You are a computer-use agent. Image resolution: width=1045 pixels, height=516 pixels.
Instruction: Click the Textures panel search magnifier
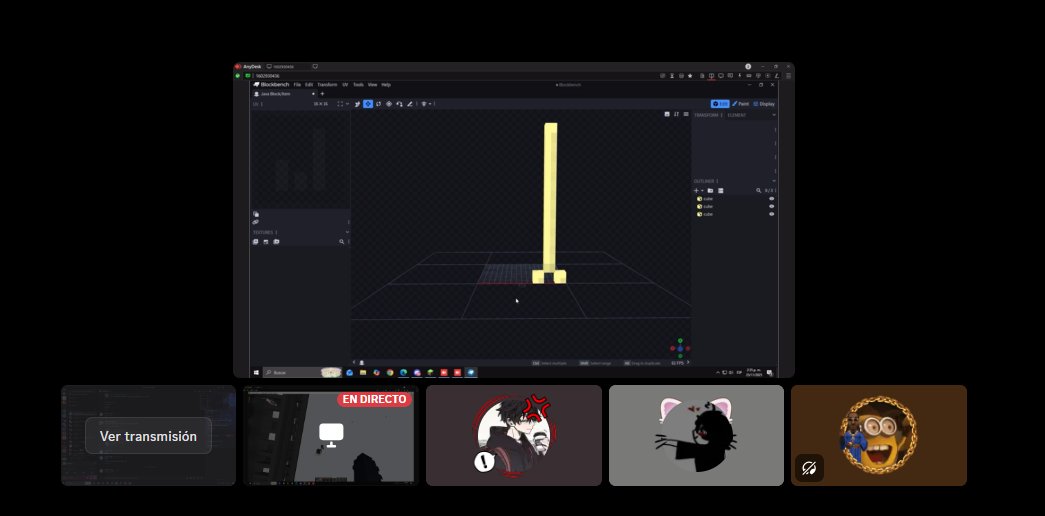[x=341, y=241]
